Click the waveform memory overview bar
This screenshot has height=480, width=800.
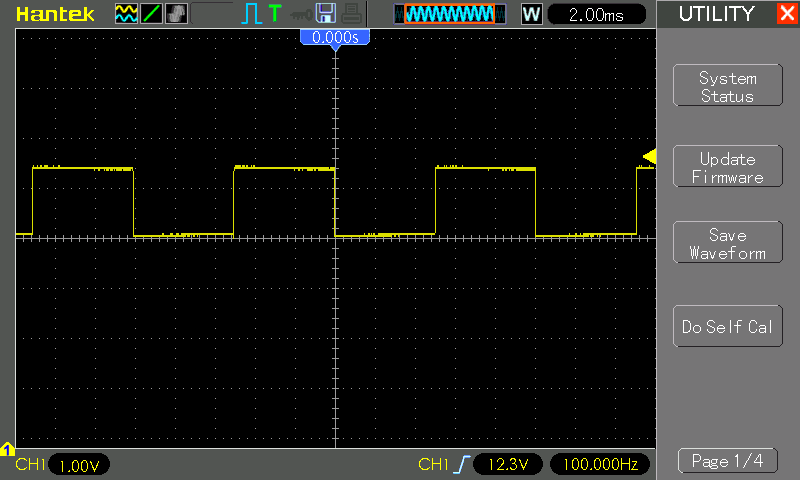[x=450, y=14]
